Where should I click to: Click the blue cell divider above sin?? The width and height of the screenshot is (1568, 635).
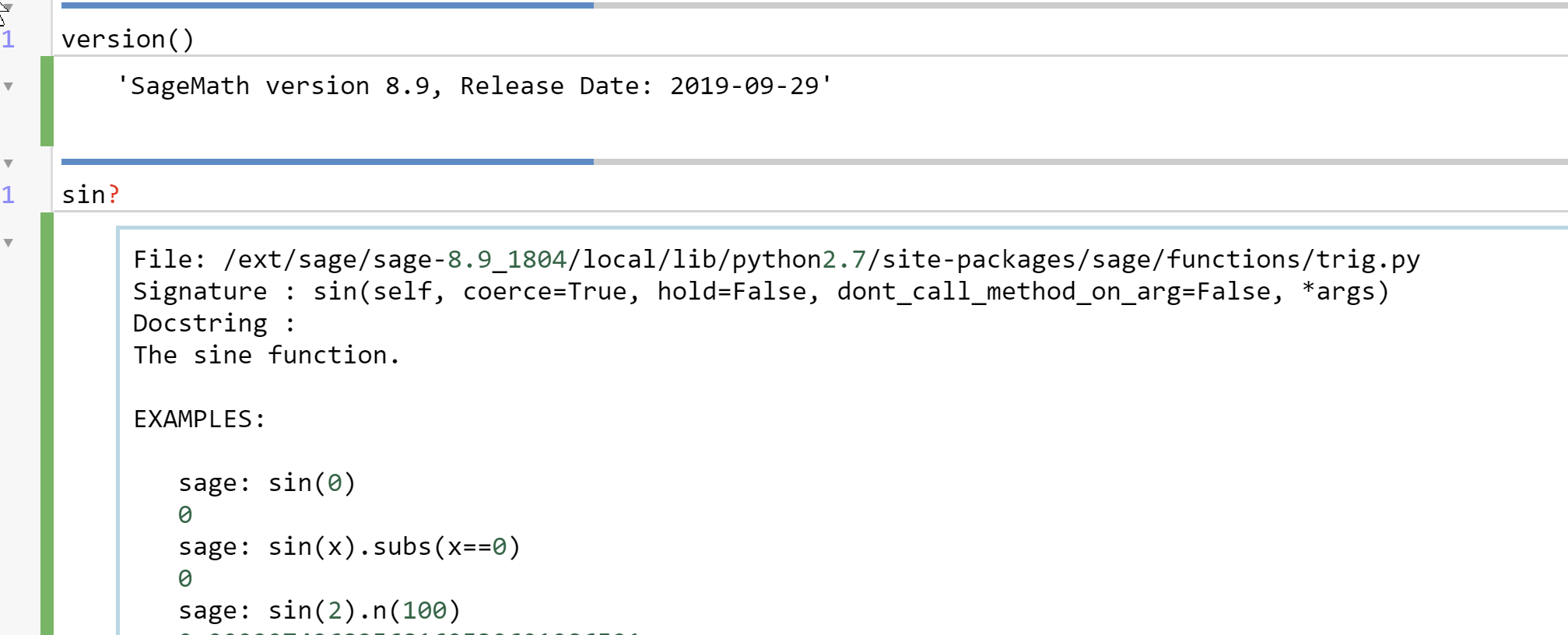point(327,161)
